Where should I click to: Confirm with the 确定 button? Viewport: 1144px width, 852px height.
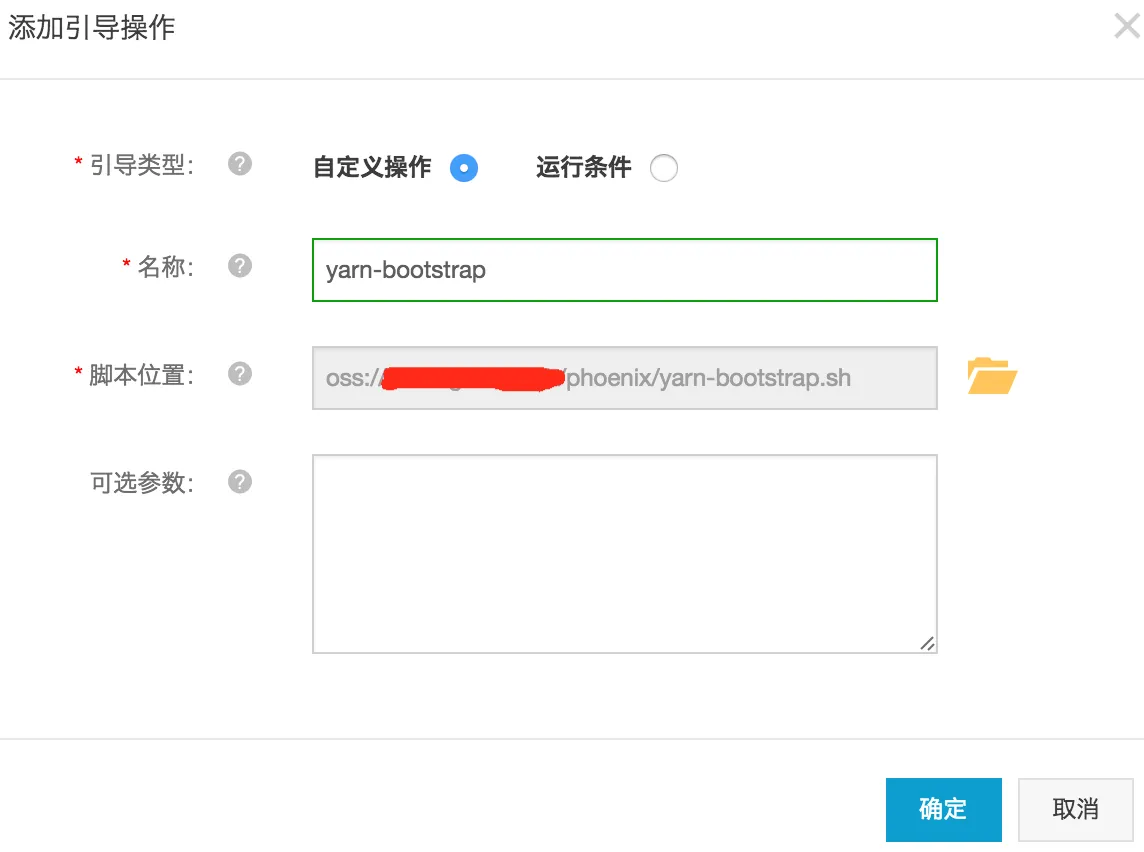click(x=943, y=809)
